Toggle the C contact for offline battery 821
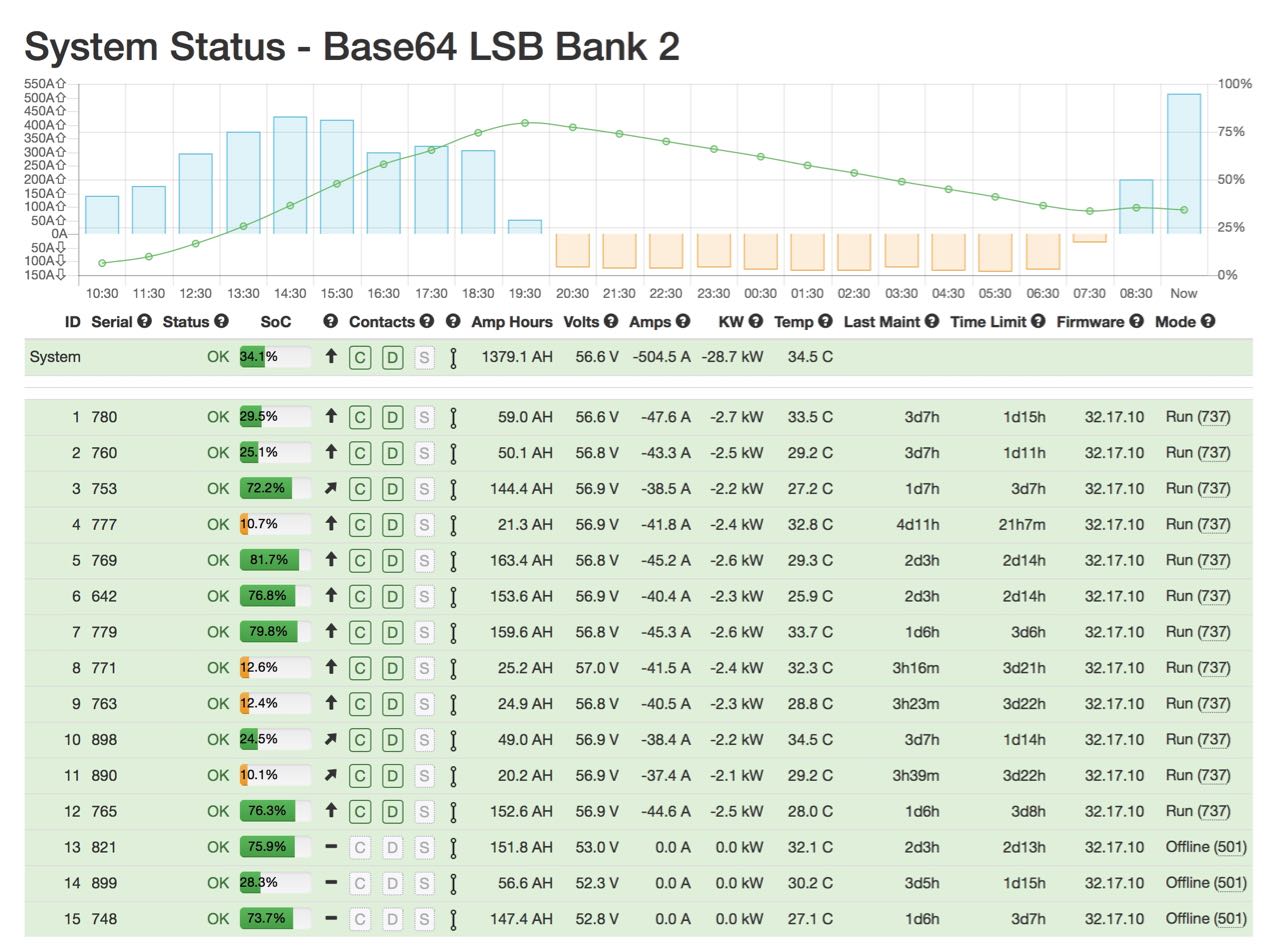Image resolution: width=1280 pixels, height=950 pixels. (x=360, y=847)
